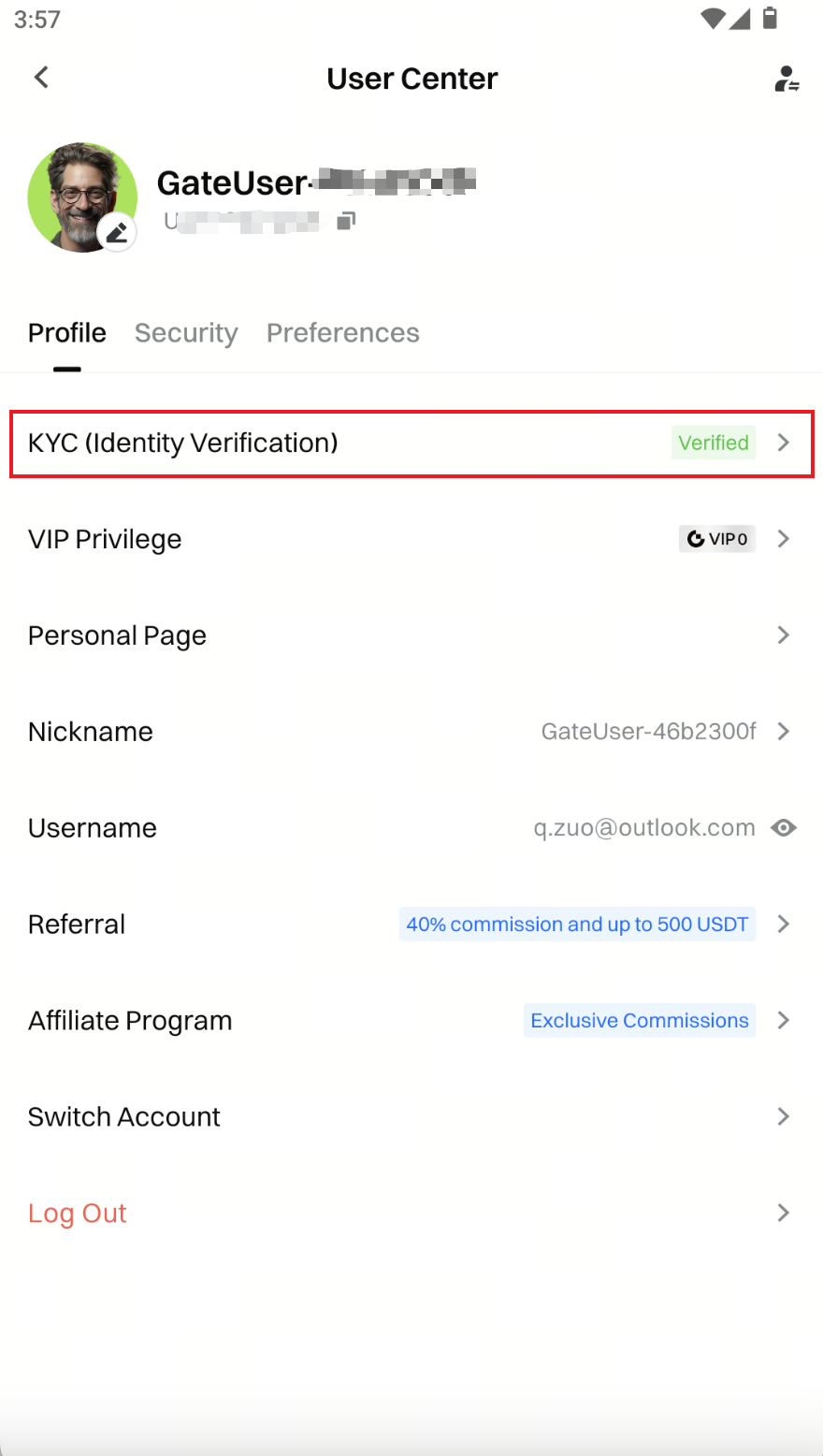Switch to the Preferences tab
The height and width of the screenshot is (1456, 823).
(342, 333)
